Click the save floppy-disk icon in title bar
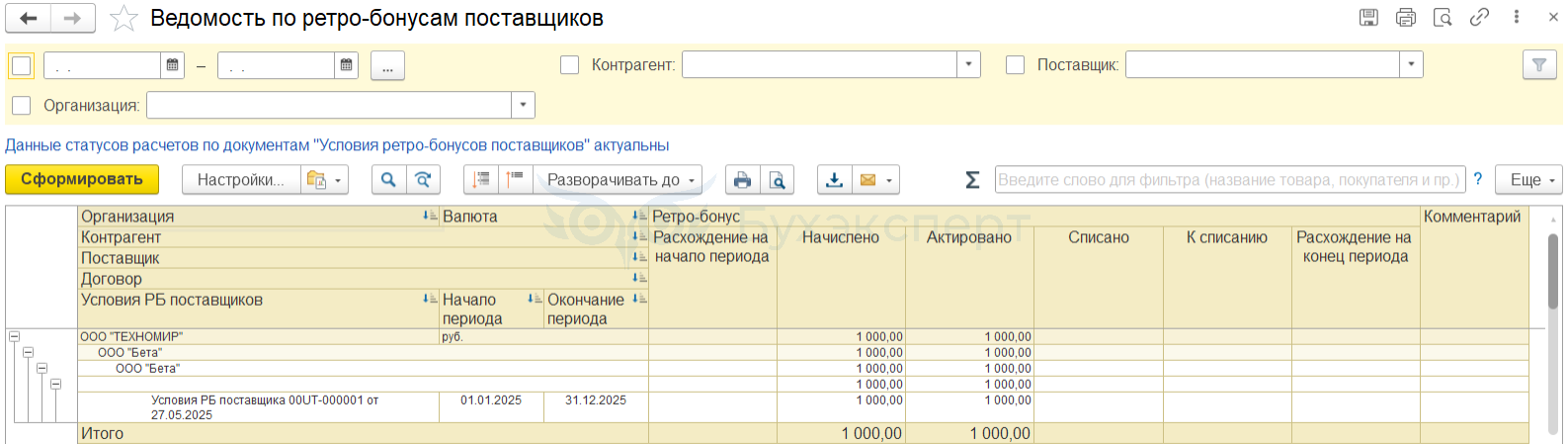Image resolution: width=1568 pixels, height=444 pixels. click(x=1368, y=17)
